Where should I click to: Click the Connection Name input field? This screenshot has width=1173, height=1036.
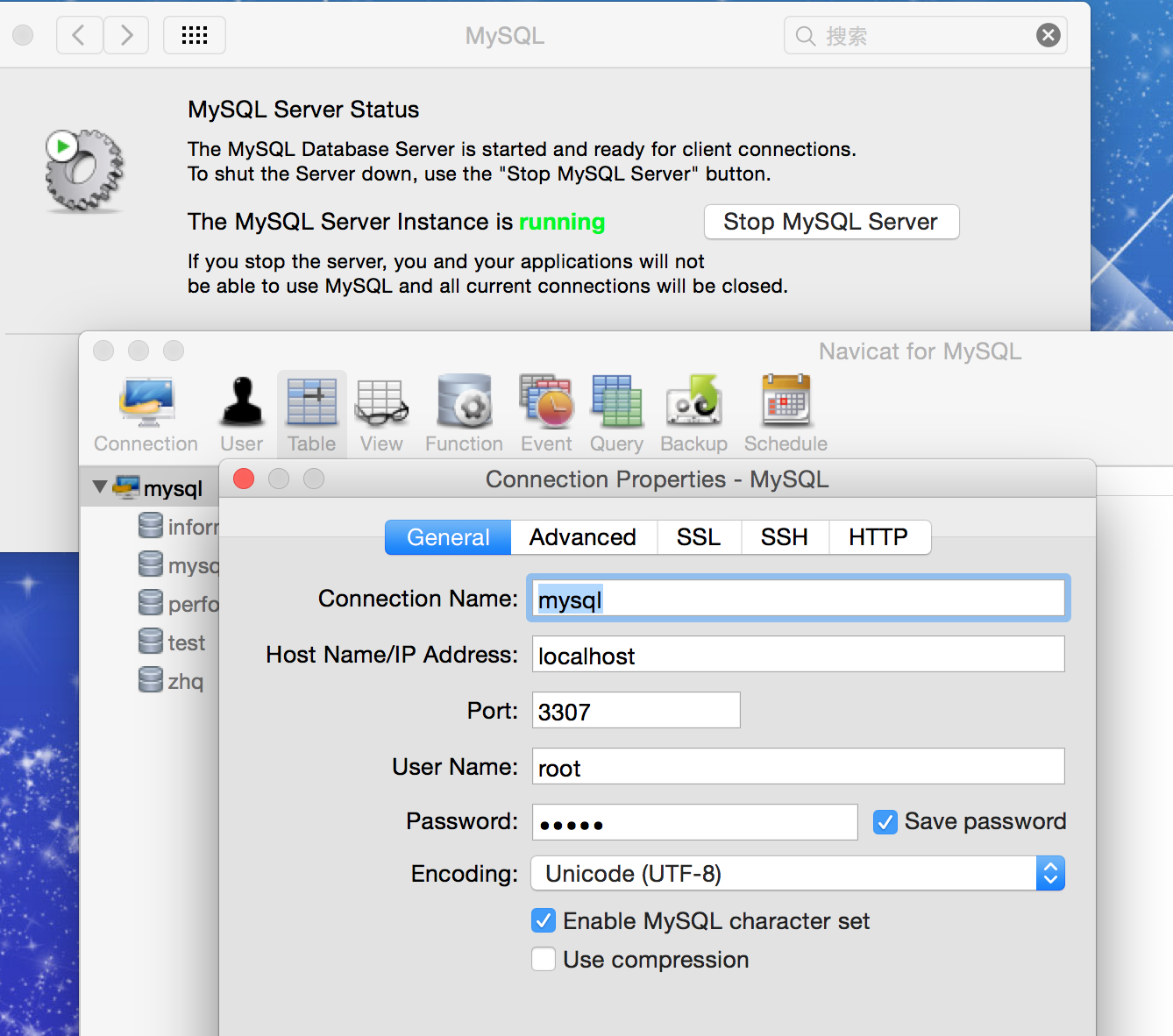point(798,599)
